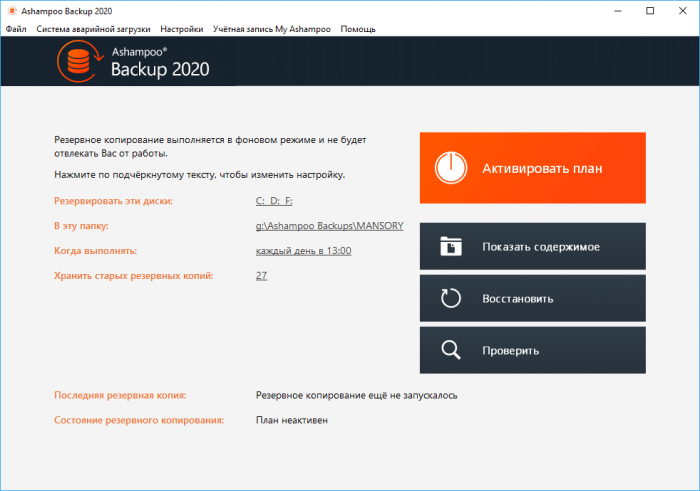Click the magnifier icon on Проверить
This screenshot has width=700, height=491.
(x=451, y=350)
